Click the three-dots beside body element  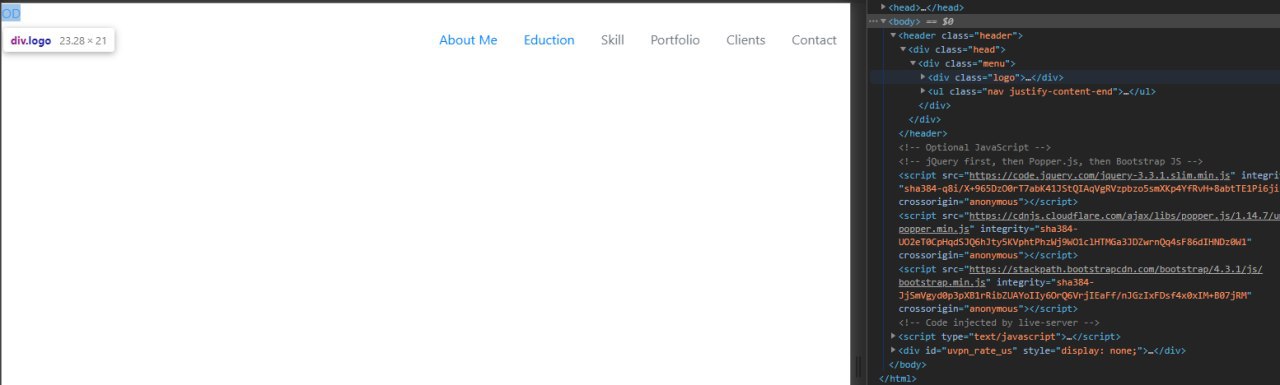point(873,21)
